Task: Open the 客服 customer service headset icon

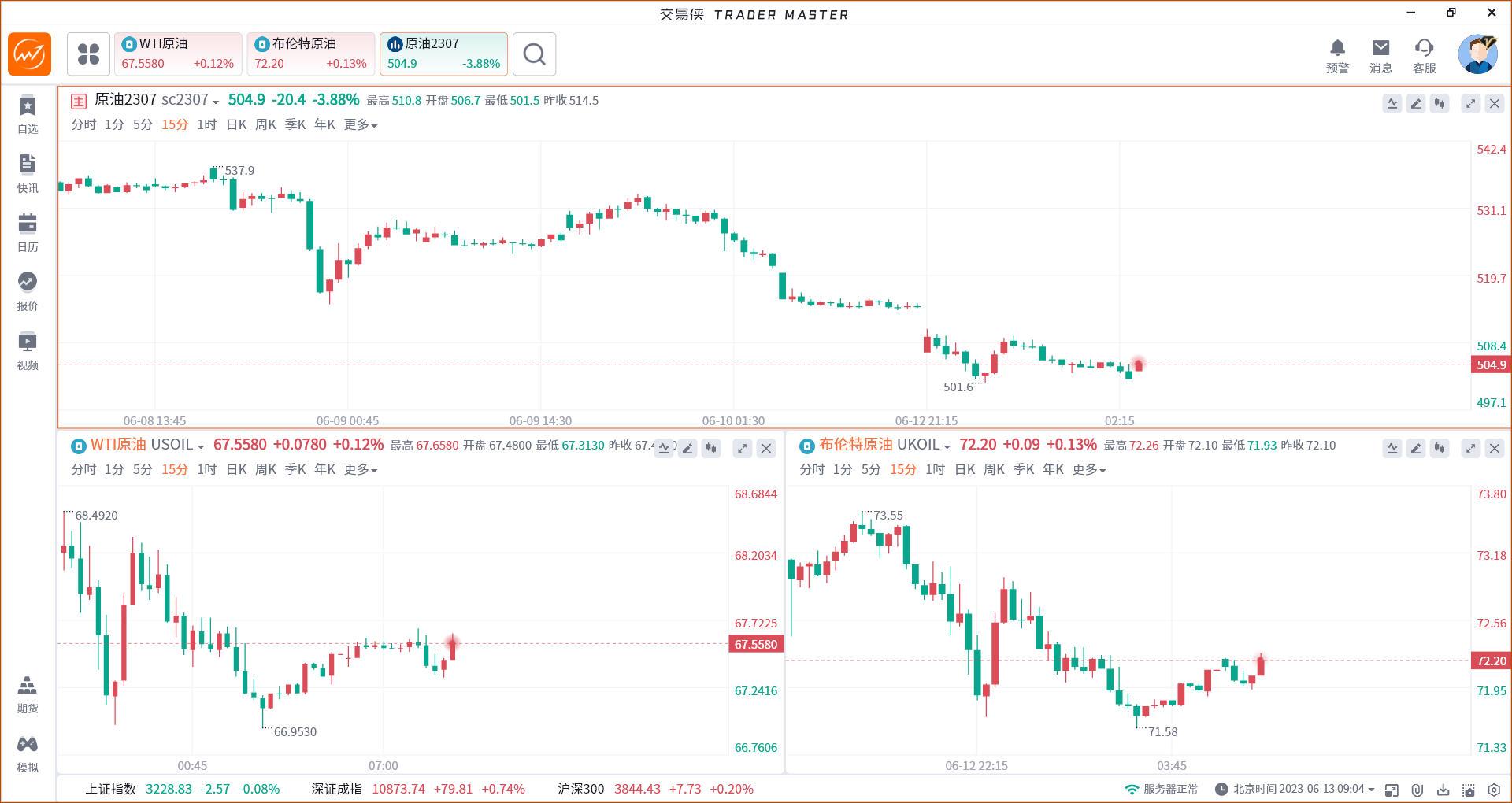Action: click(x=1424, y=56)
